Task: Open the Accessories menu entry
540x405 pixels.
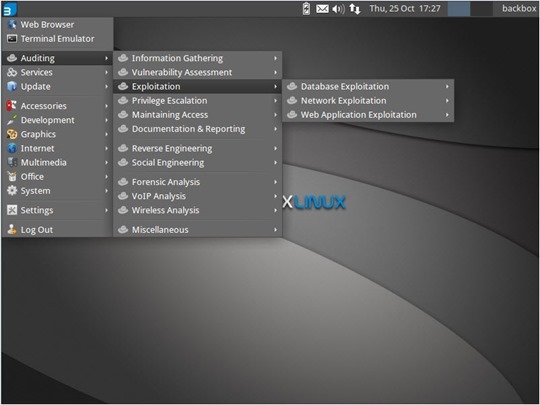Action: pyautogui.click(x=58, y=105)
